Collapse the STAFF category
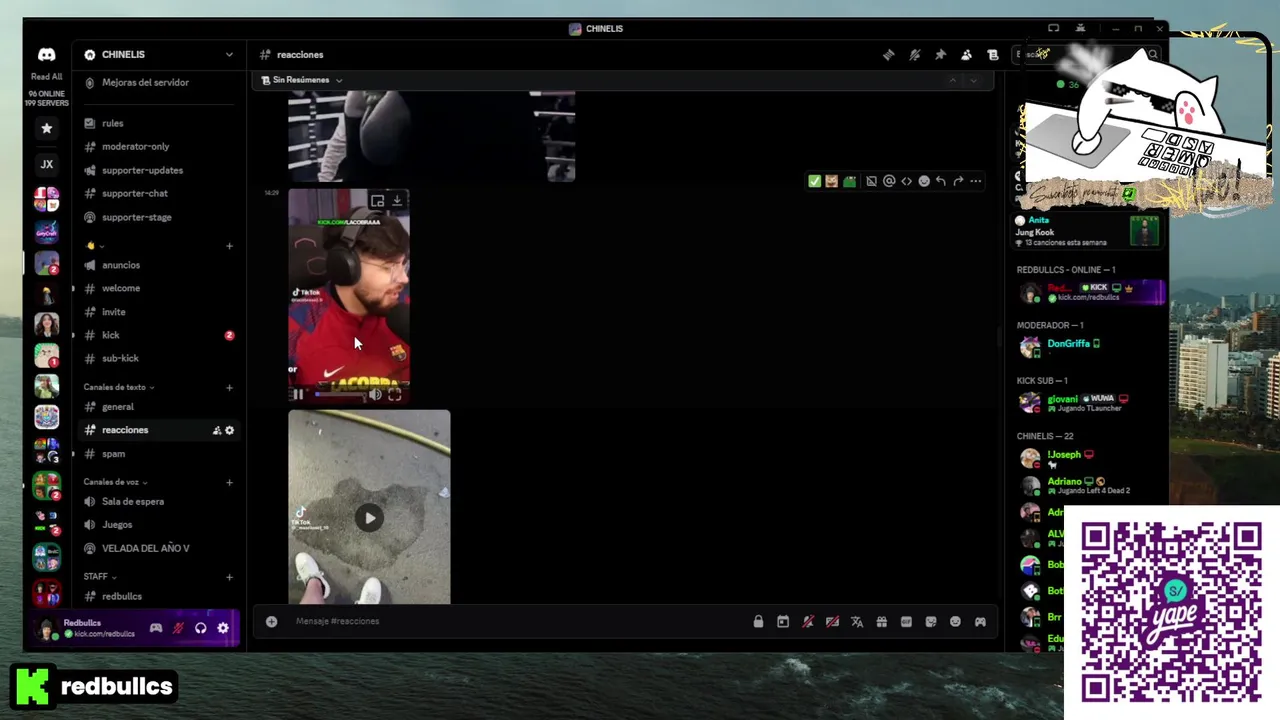Image resolution: width=1280 pixels, height=720 pixels. pos(99,577)
